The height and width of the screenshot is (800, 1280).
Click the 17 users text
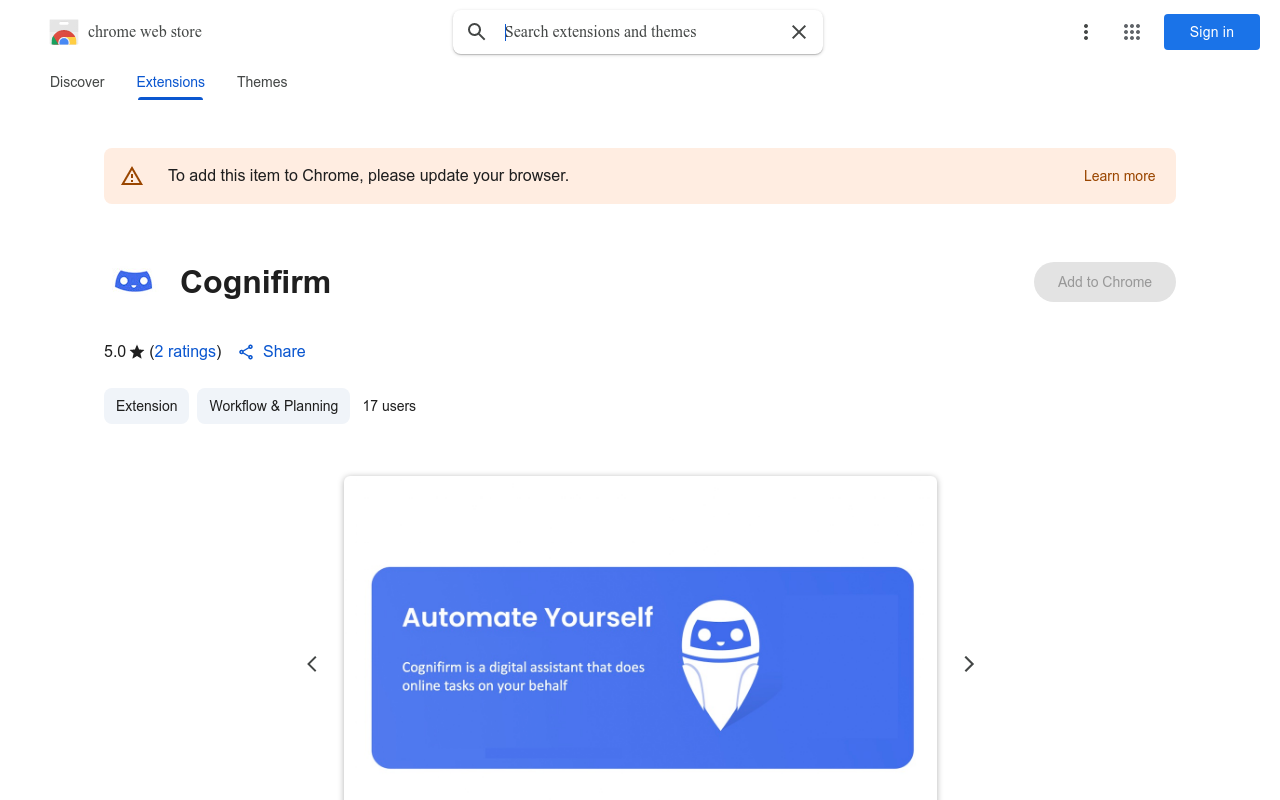click(x=389, y=406)
